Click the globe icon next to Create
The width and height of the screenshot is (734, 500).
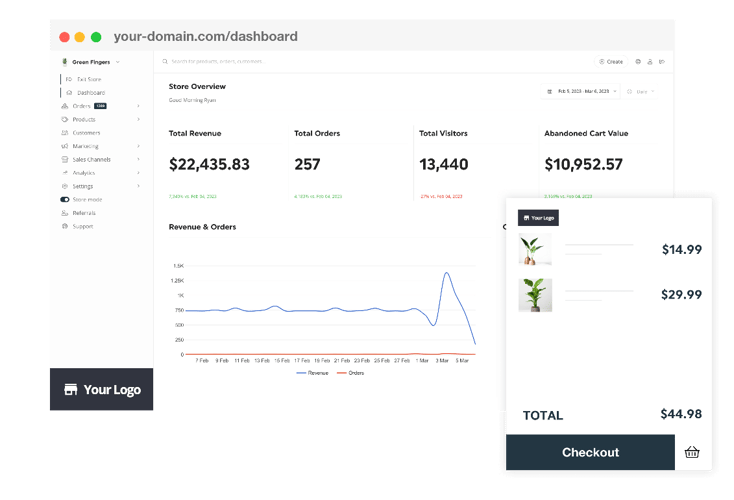tap(638, 62)
